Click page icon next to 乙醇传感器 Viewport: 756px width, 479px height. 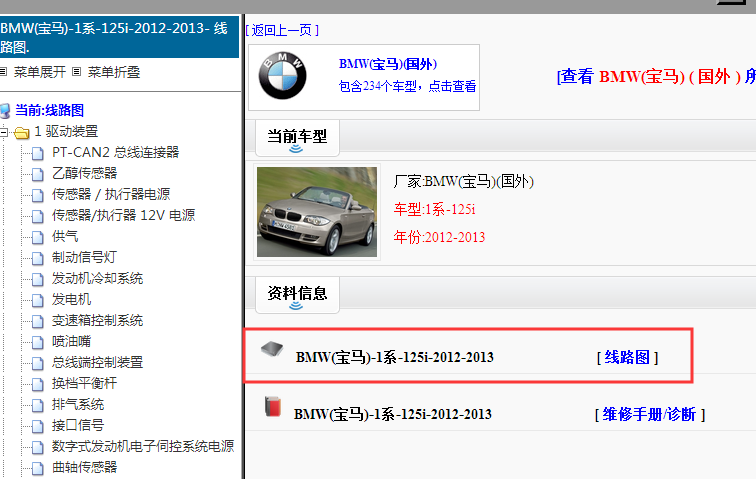tap(38, 174)
